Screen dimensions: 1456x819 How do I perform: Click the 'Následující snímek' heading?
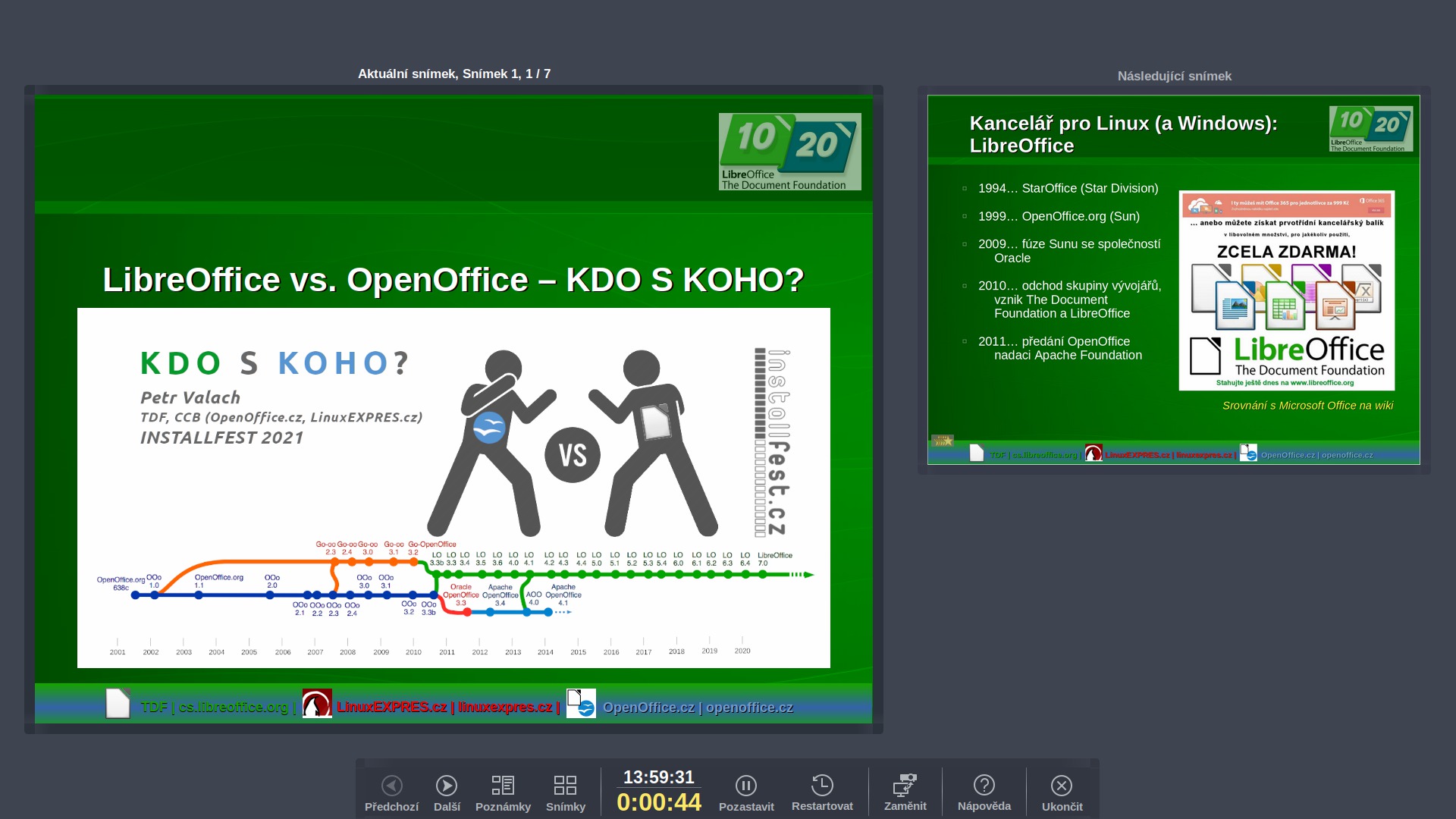coord(1174,76)
